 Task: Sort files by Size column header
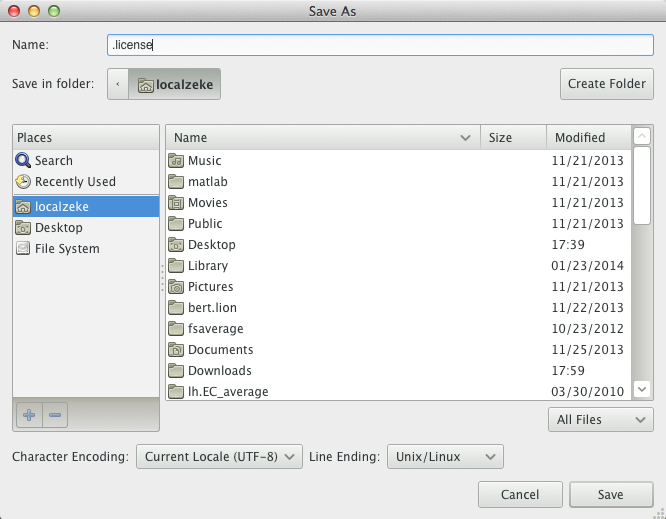512,138
